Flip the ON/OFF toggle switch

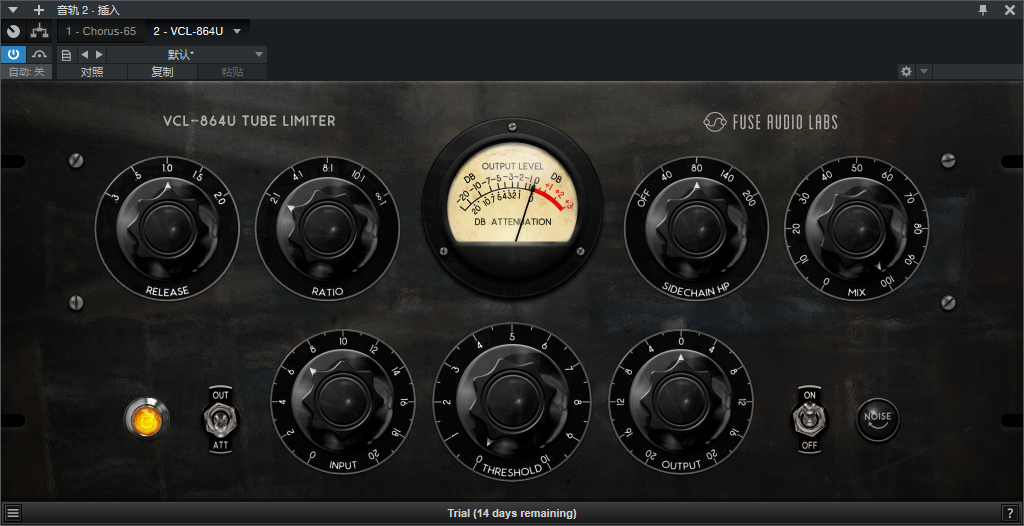tap(809, 419)
